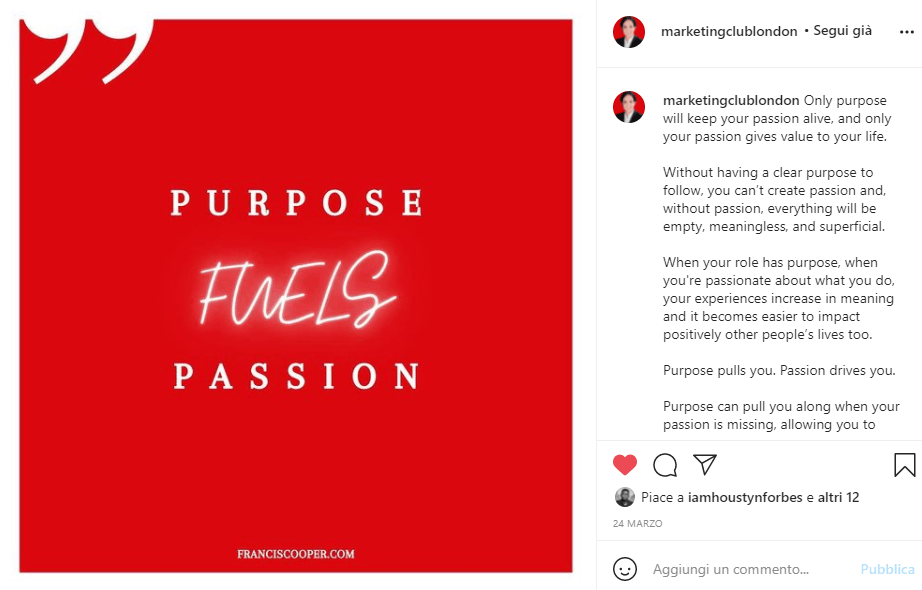Save post using bookmark icon
The image size is (922, 590).
[x=904, y=465]
